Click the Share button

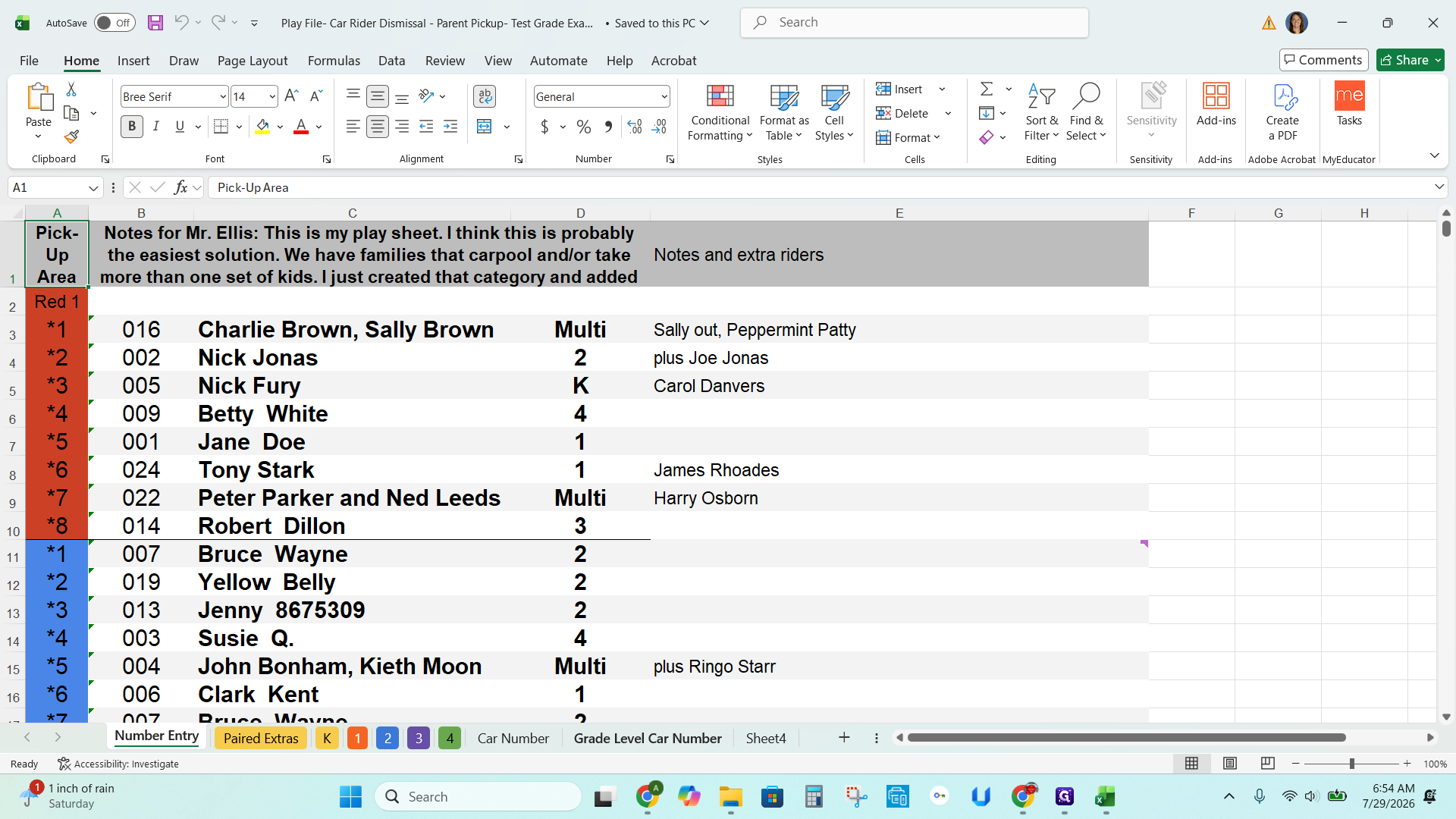coord(1410,60)
